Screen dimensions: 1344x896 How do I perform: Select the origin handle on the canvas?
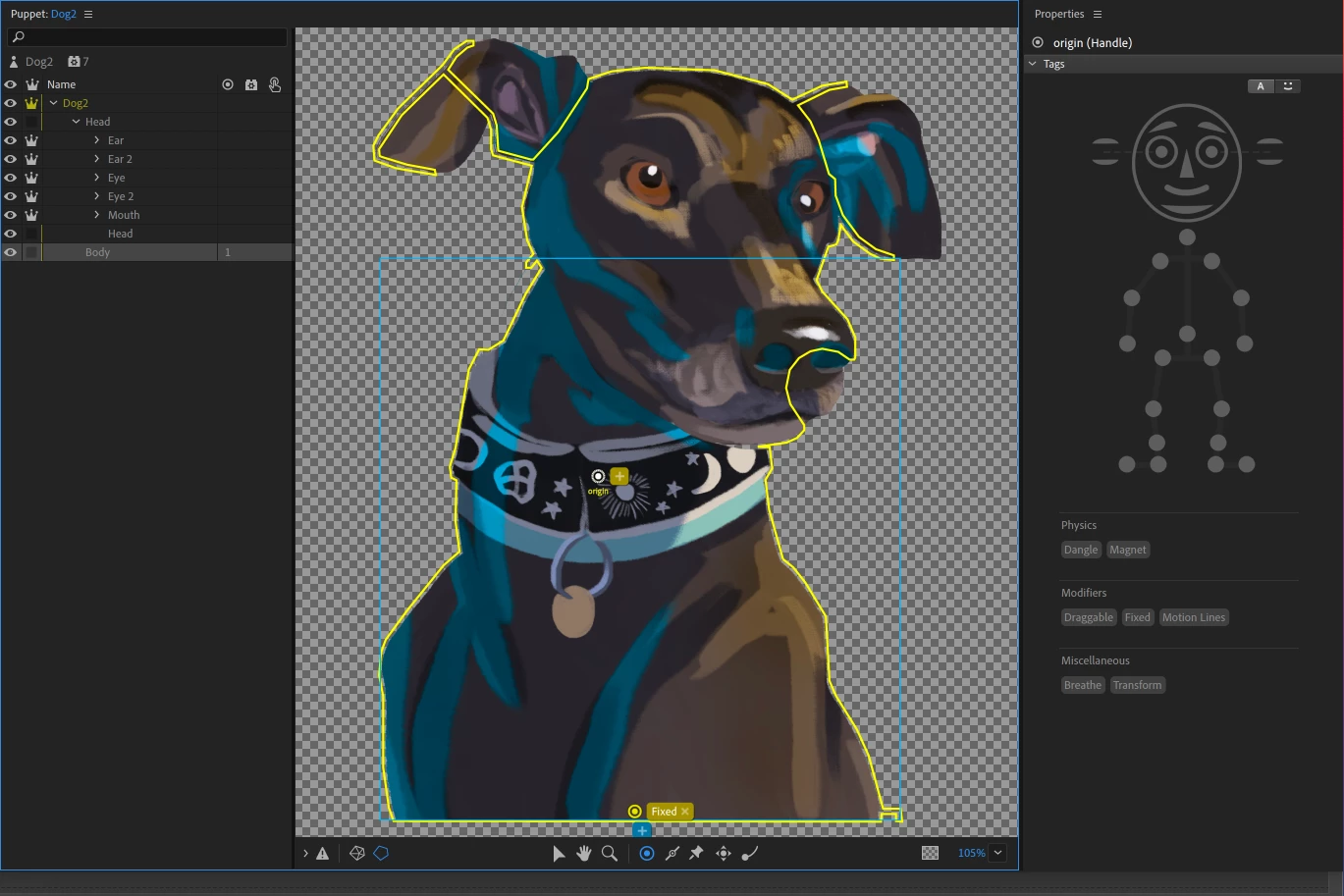pyautogui.click(x=598, y=477)
